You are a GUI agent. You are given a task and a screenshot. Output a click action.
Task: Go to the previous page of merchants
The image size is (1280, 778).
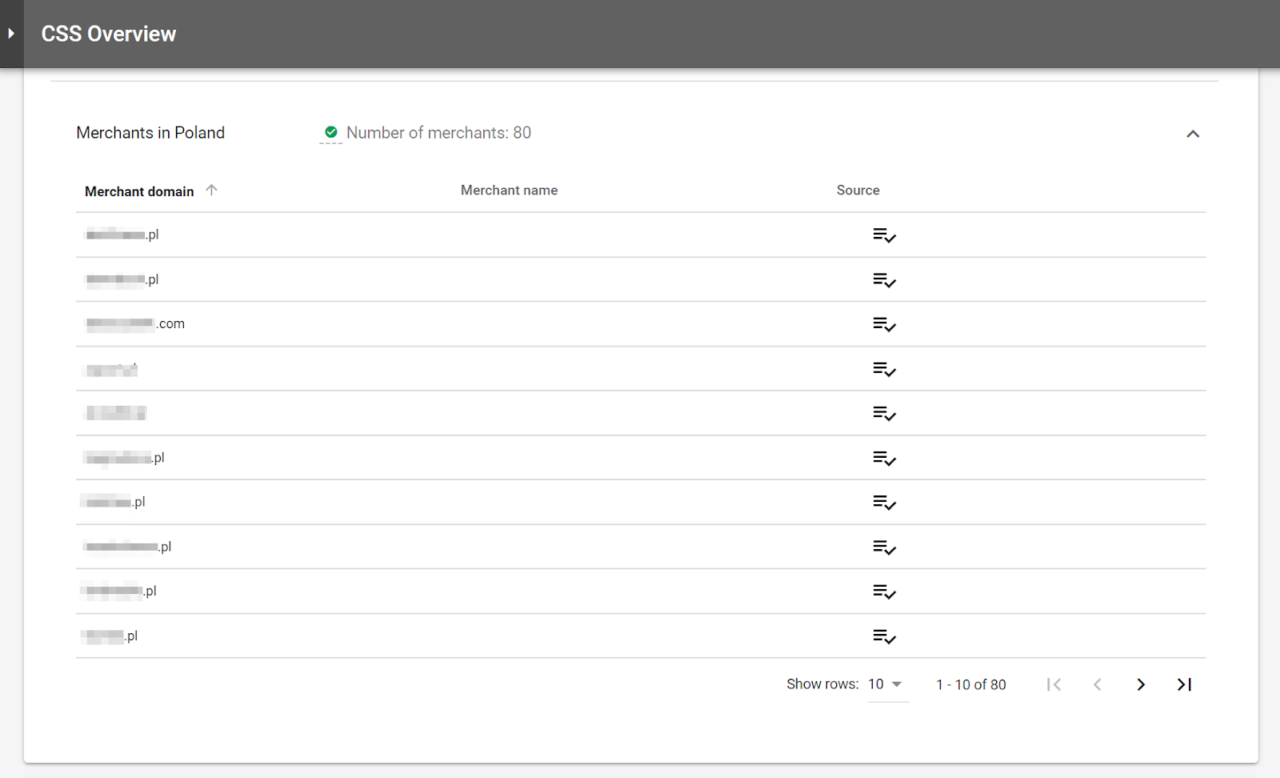tap(1097, 685)
